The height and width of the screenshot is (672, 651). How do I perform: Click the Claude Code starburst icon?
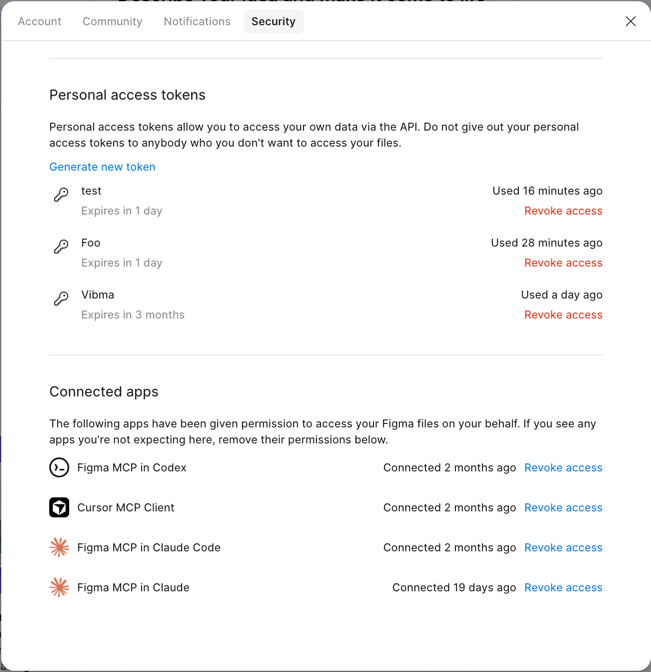[x=59, y=547]
